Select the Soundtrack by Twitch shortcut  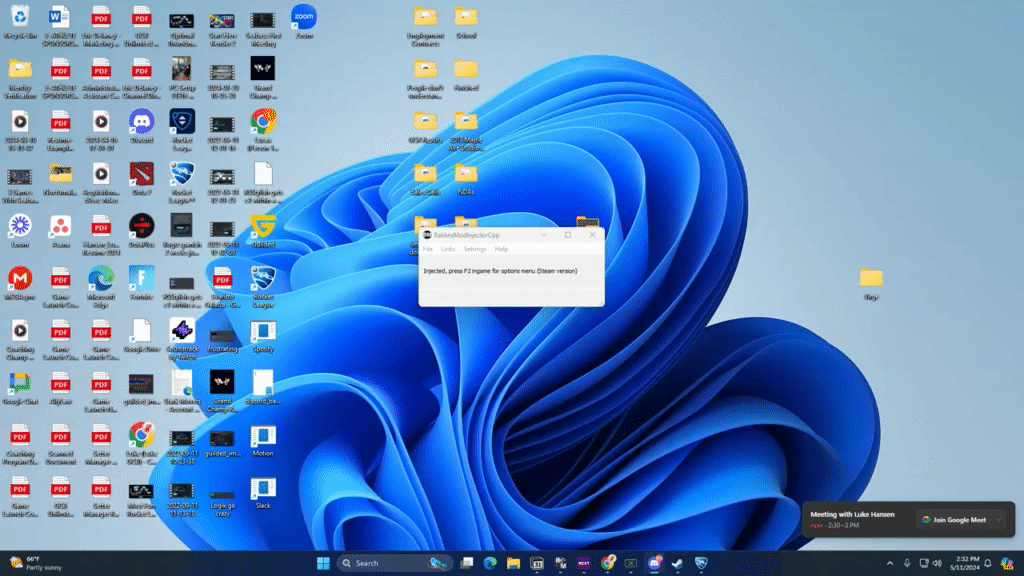coord(182,338)
